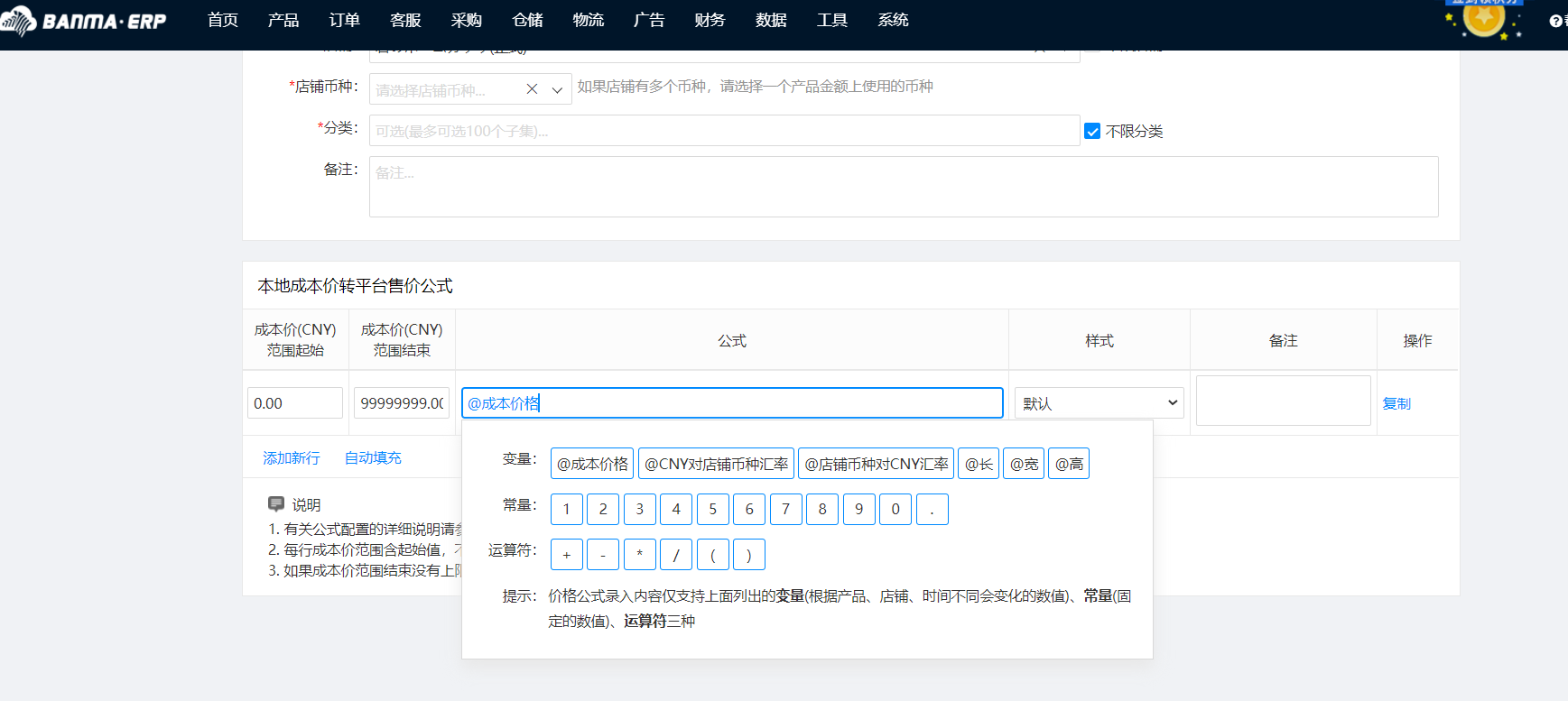Insert the @CNY对店铺币种汇率 variable
1568x701 pixels.
[716, 464]
